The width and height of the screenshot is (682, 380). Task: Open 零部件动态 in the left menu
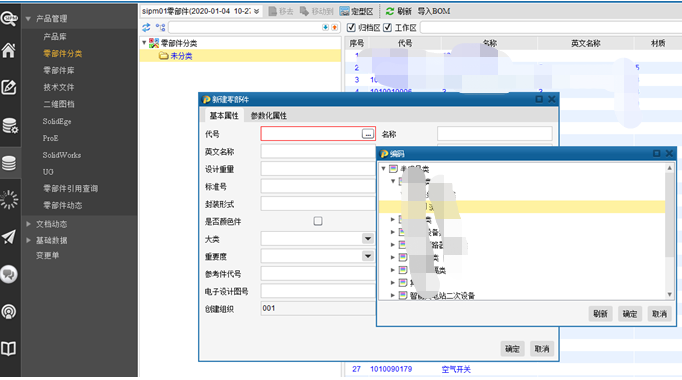point(63,205)
